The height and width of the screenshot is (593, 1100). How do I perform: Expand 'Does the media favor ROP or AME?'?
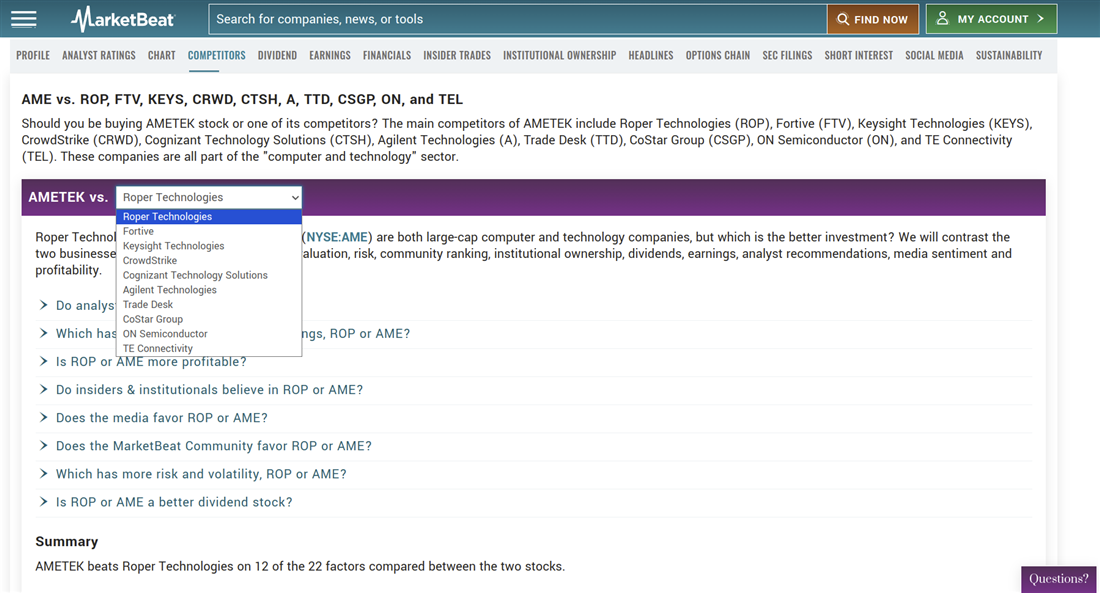[161, 418]
